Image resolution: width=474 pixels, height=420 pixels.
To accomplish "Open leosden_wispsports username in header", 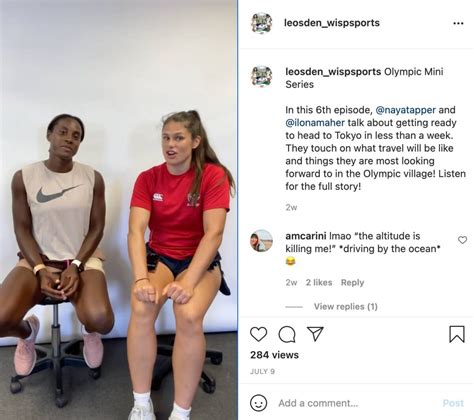I will click(x=332, y=23).
